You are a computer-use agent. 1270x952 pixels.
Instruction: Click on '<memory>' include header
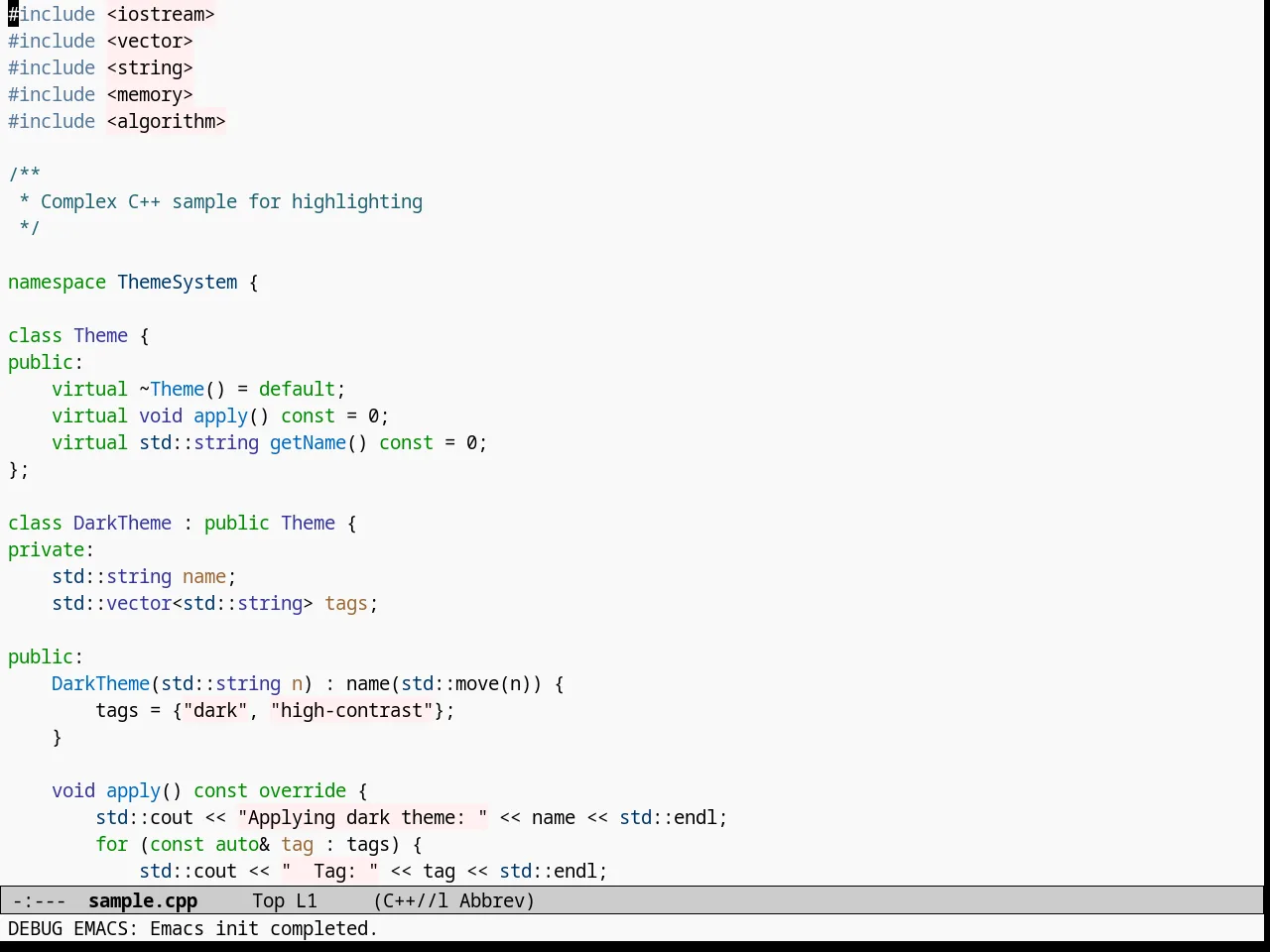click(150, 94)
